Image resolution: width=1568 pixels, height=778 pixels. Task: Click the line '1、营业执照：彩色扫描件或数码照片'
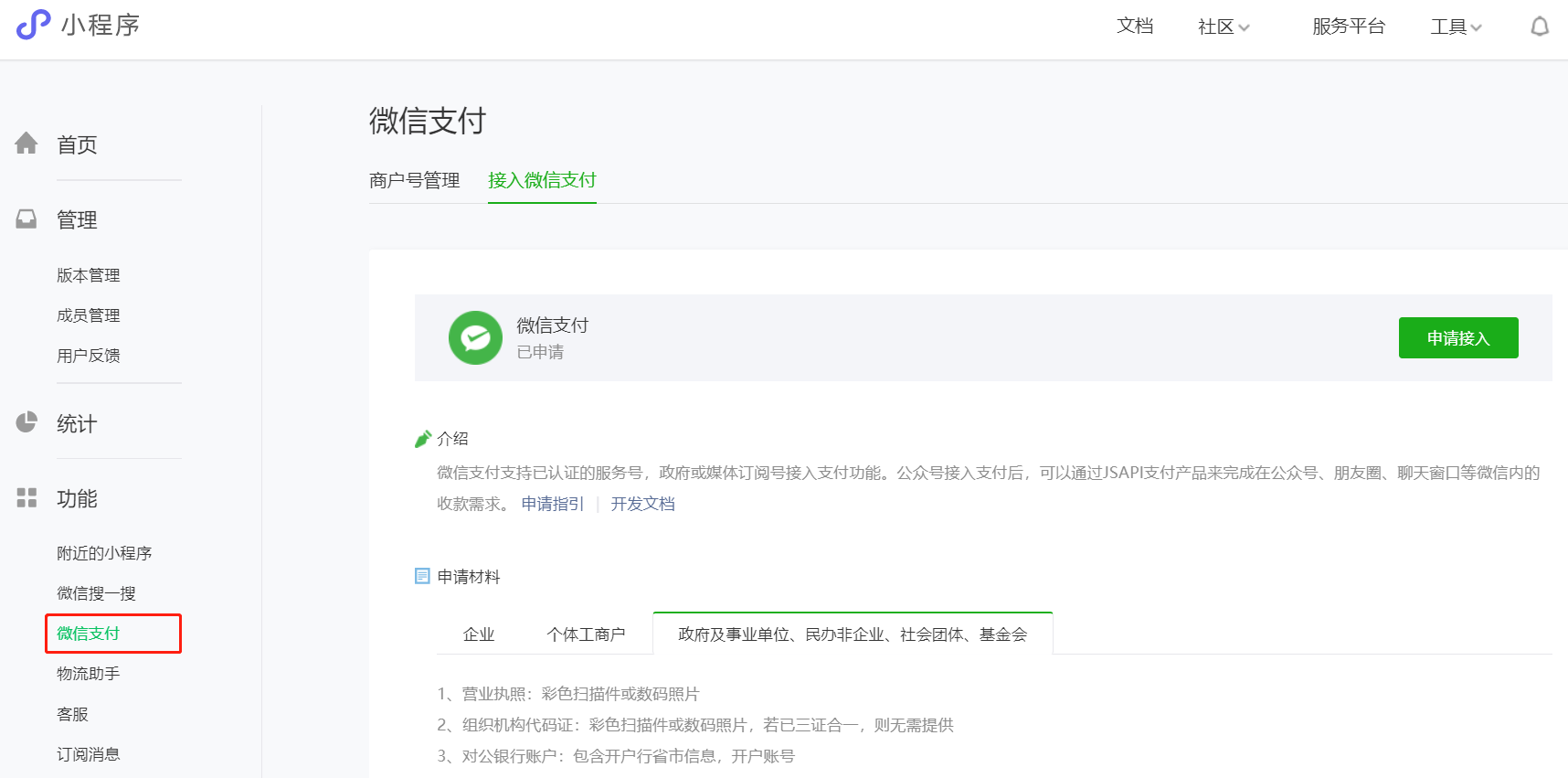coord(568,694)
